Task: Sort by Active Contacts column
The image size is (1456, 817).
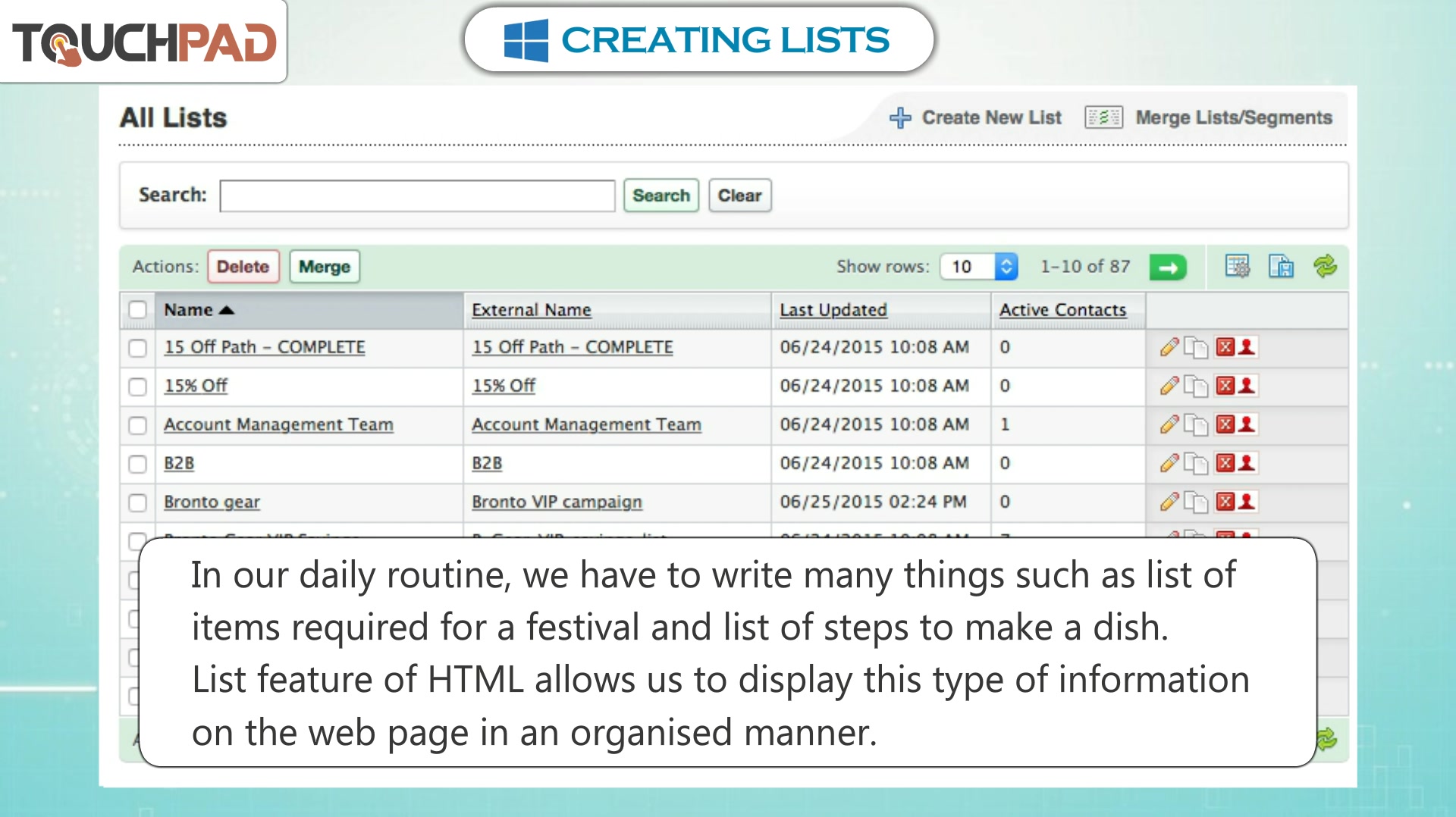Action: [1062, 310]
